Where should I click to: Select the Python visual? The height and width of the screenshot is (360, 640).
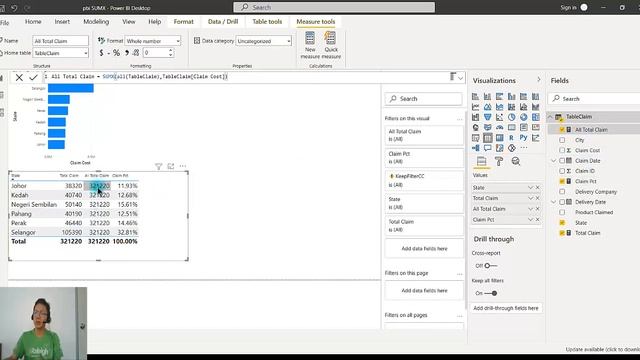pyautogui.click(x=524, y=138)
